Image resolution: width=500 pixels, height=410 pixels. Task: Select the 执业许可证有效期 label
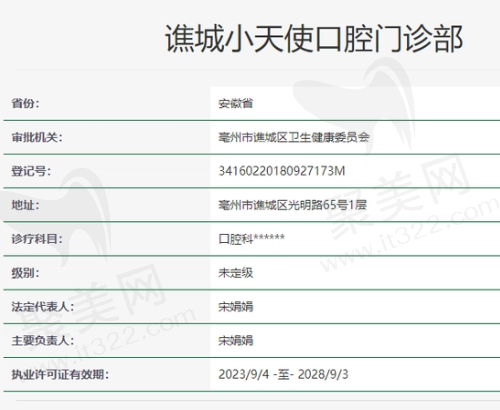pos(60,375)
